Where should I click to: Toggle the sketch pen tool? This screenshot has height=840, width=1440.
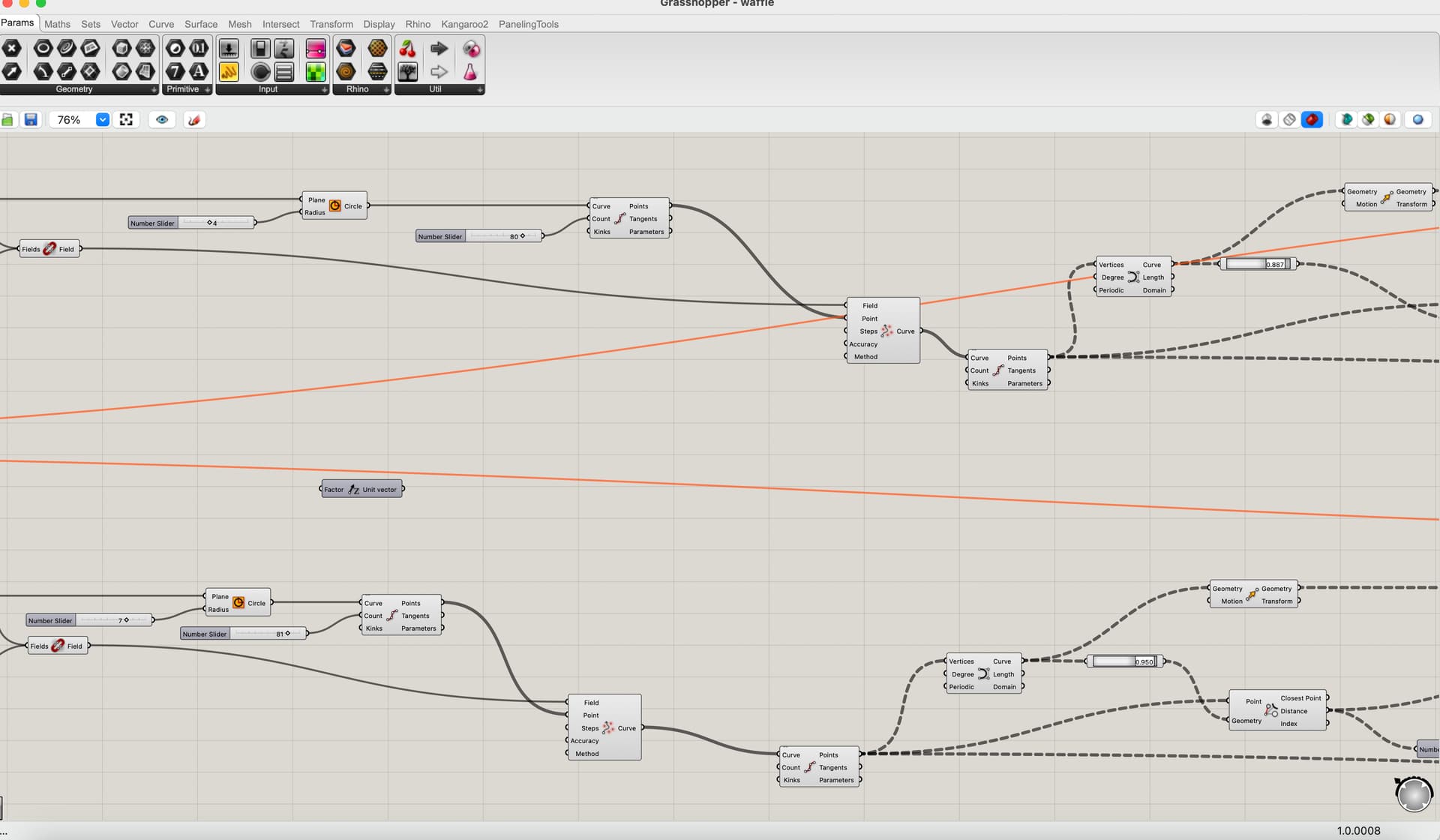pyautogui.click(x=194, y=120)
